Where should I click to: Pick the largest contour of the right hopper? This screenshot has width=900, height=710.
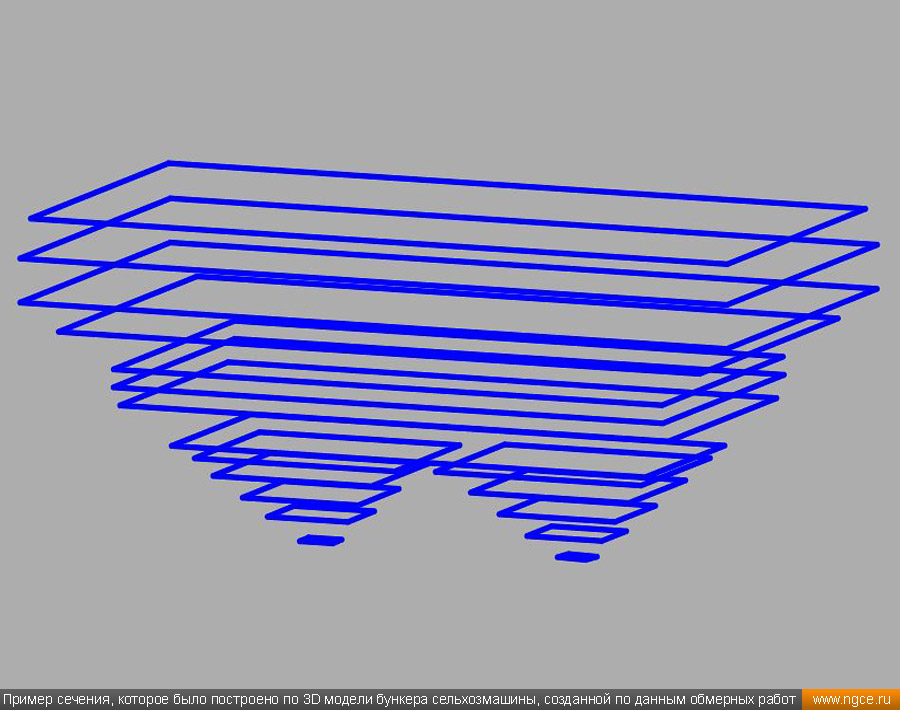(x=600, y=447)
